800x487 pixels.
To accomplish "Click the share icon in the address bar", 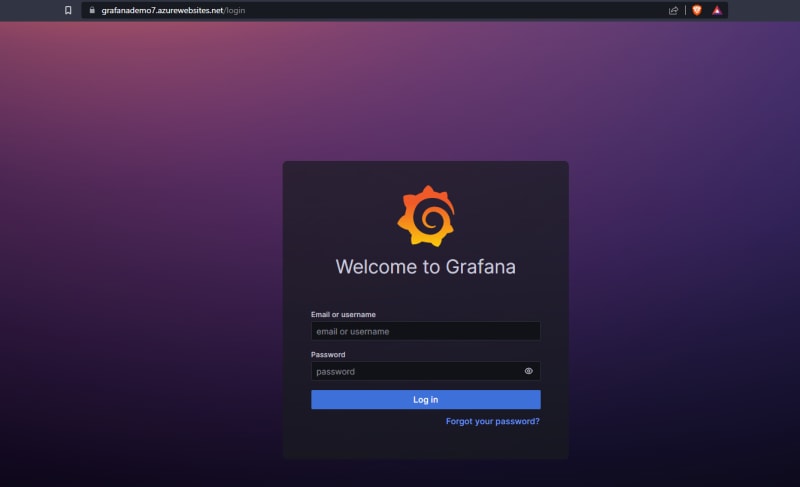I will click(673, 10).
